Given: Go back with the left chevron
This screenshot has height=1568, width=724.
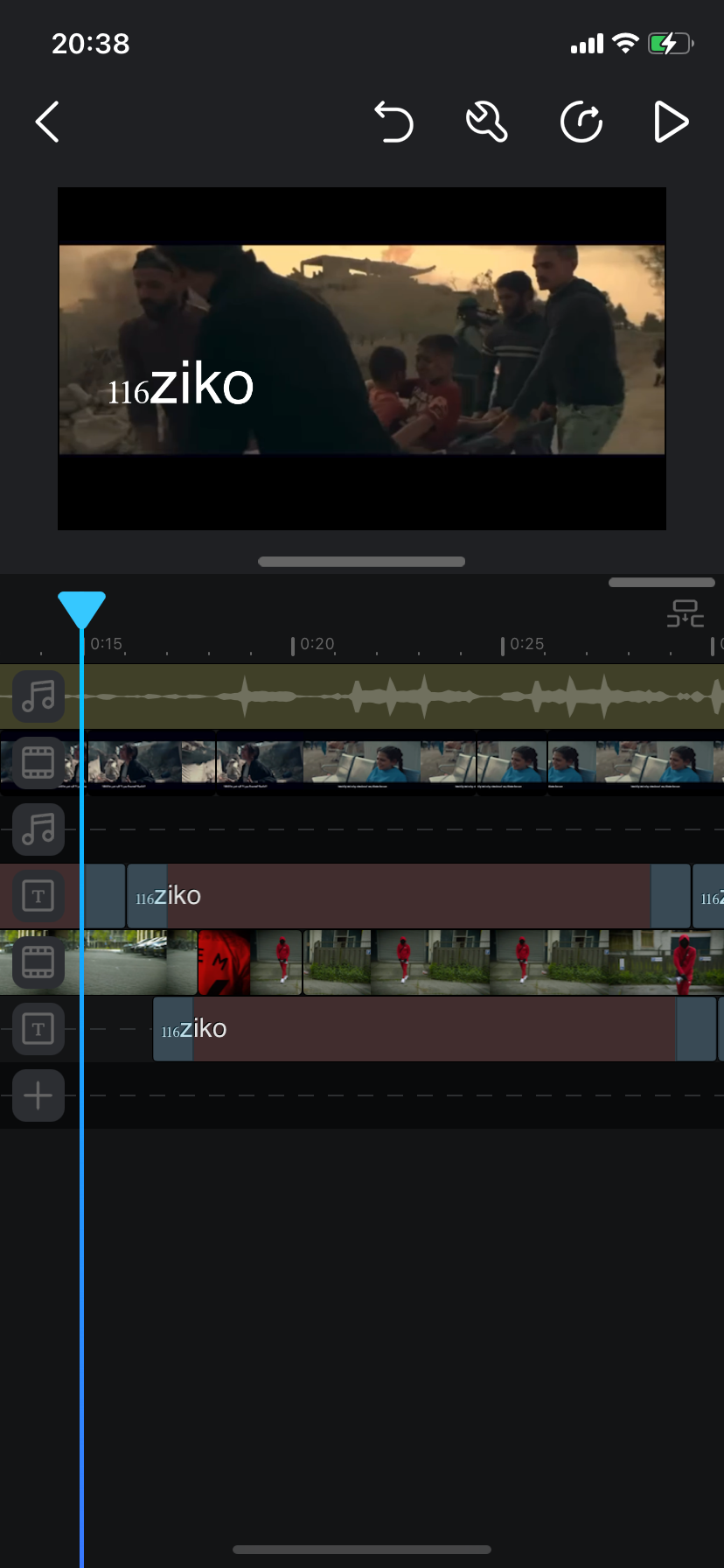Looking at the screenshot, I should tap(47, 122).
